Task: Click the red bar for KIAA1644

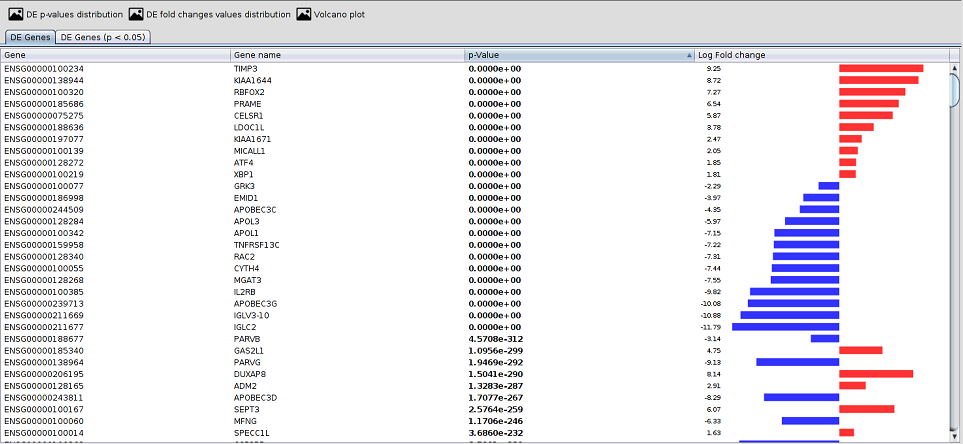Action: click(878, 80)
